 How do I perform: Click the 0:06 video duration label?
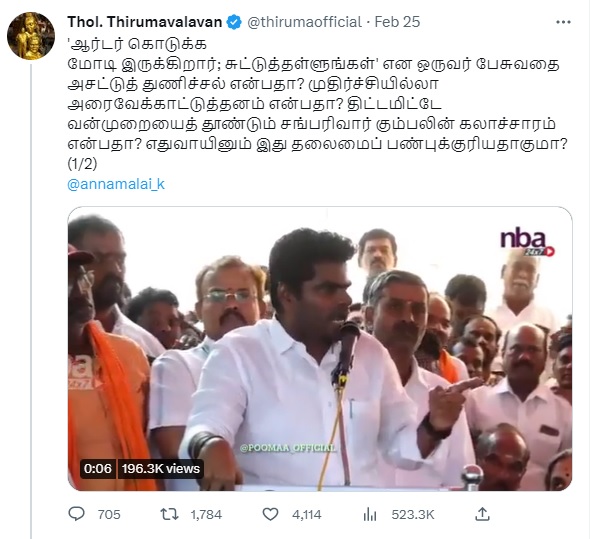point(98,469)
